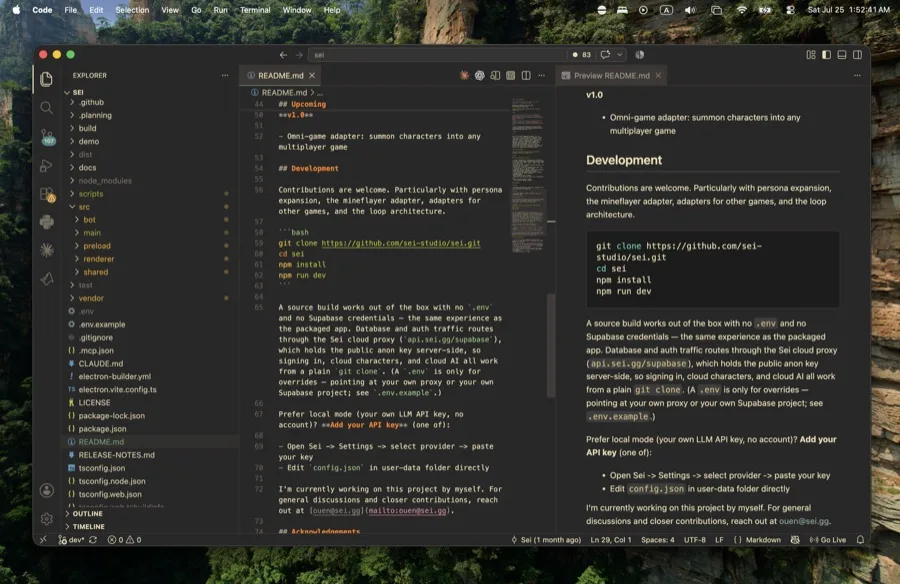The width and height of the screenshot is (900, 584).
Task: Click the Copilot status icon in status bar
Action: pos(795,540)
